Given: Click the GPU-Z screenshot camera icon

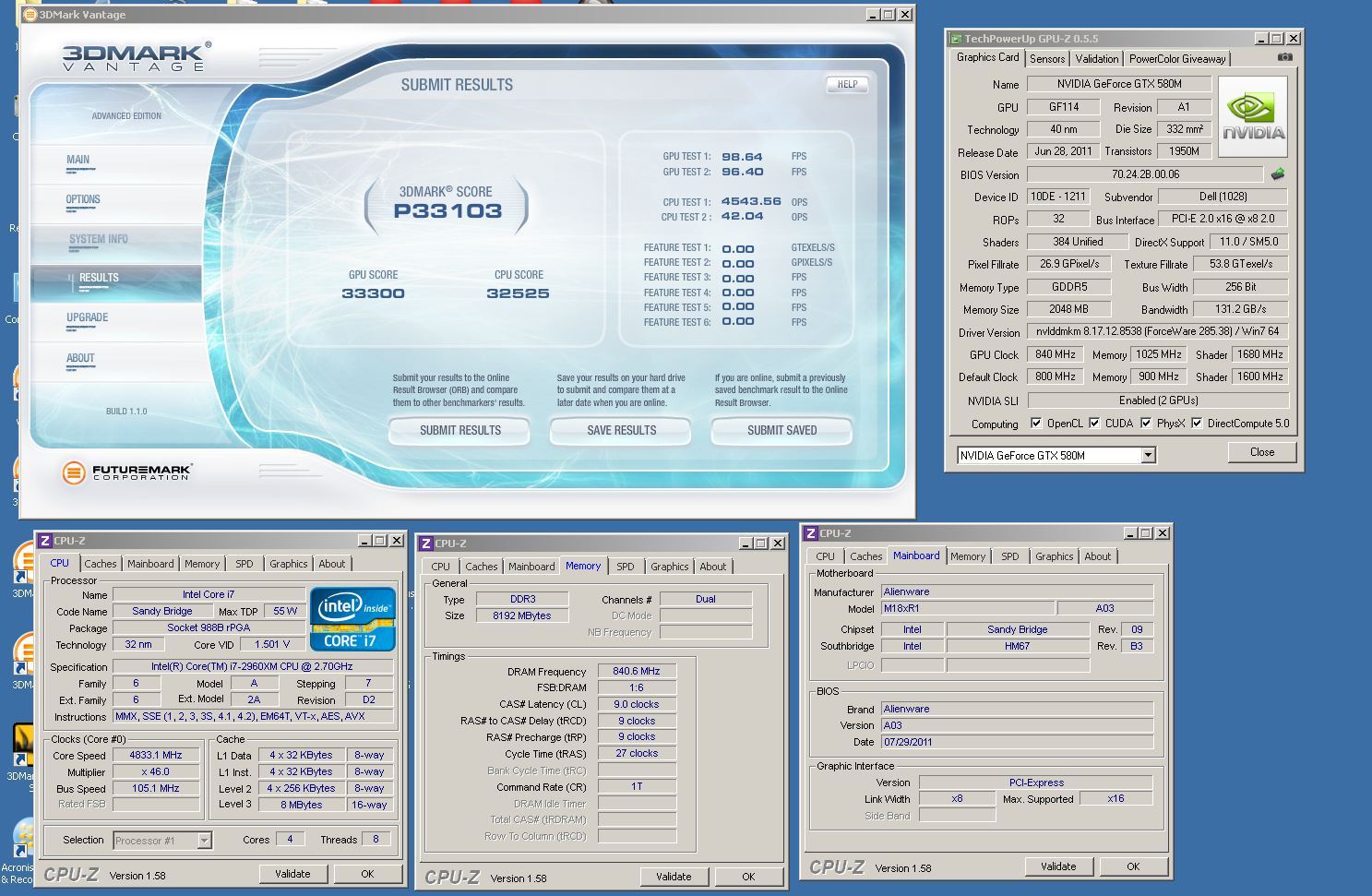Looking at the screenshot, I should click(1284, 57).
